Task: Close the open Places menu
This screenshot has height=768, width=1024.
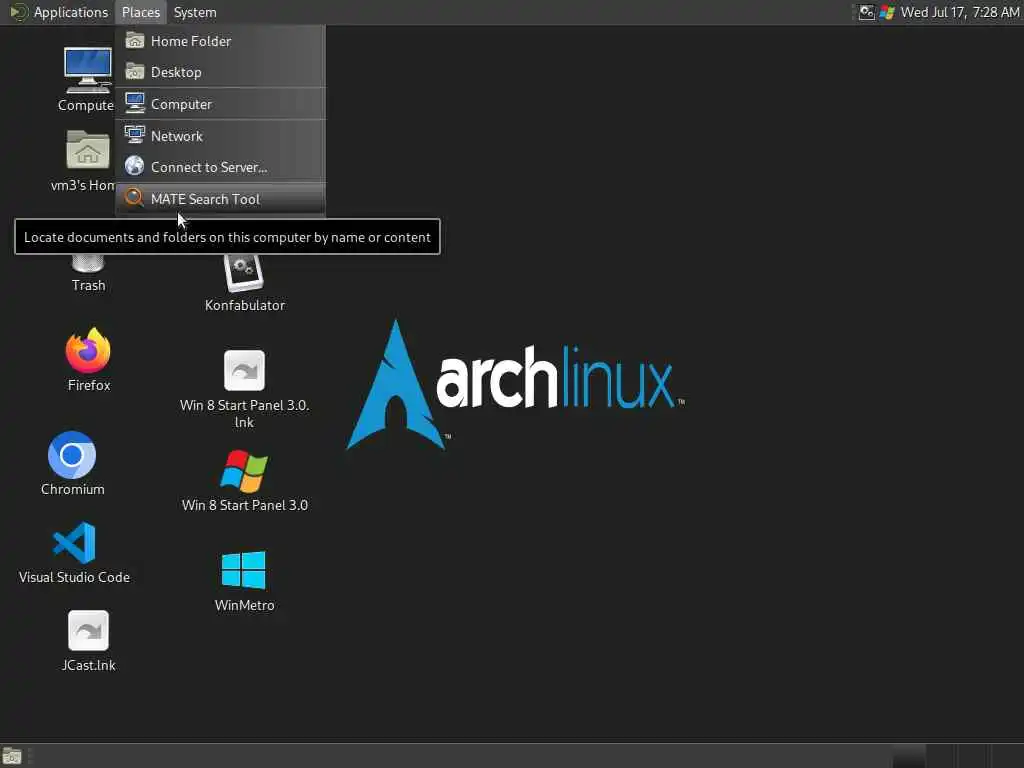Action: coord(140,12)
